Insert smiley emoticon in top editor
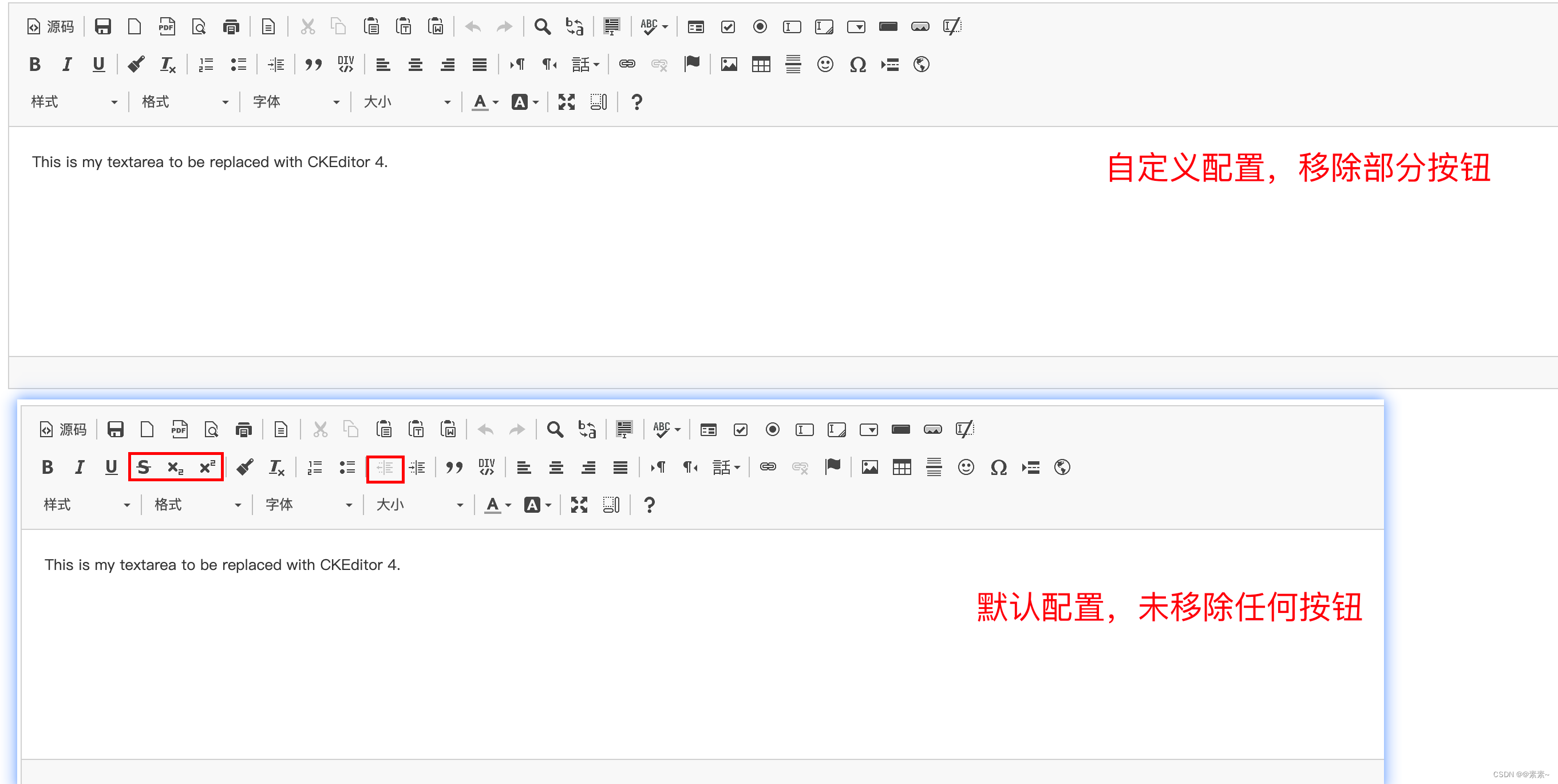The height and width of the screenshot is (784, 1558). [825, 64]
